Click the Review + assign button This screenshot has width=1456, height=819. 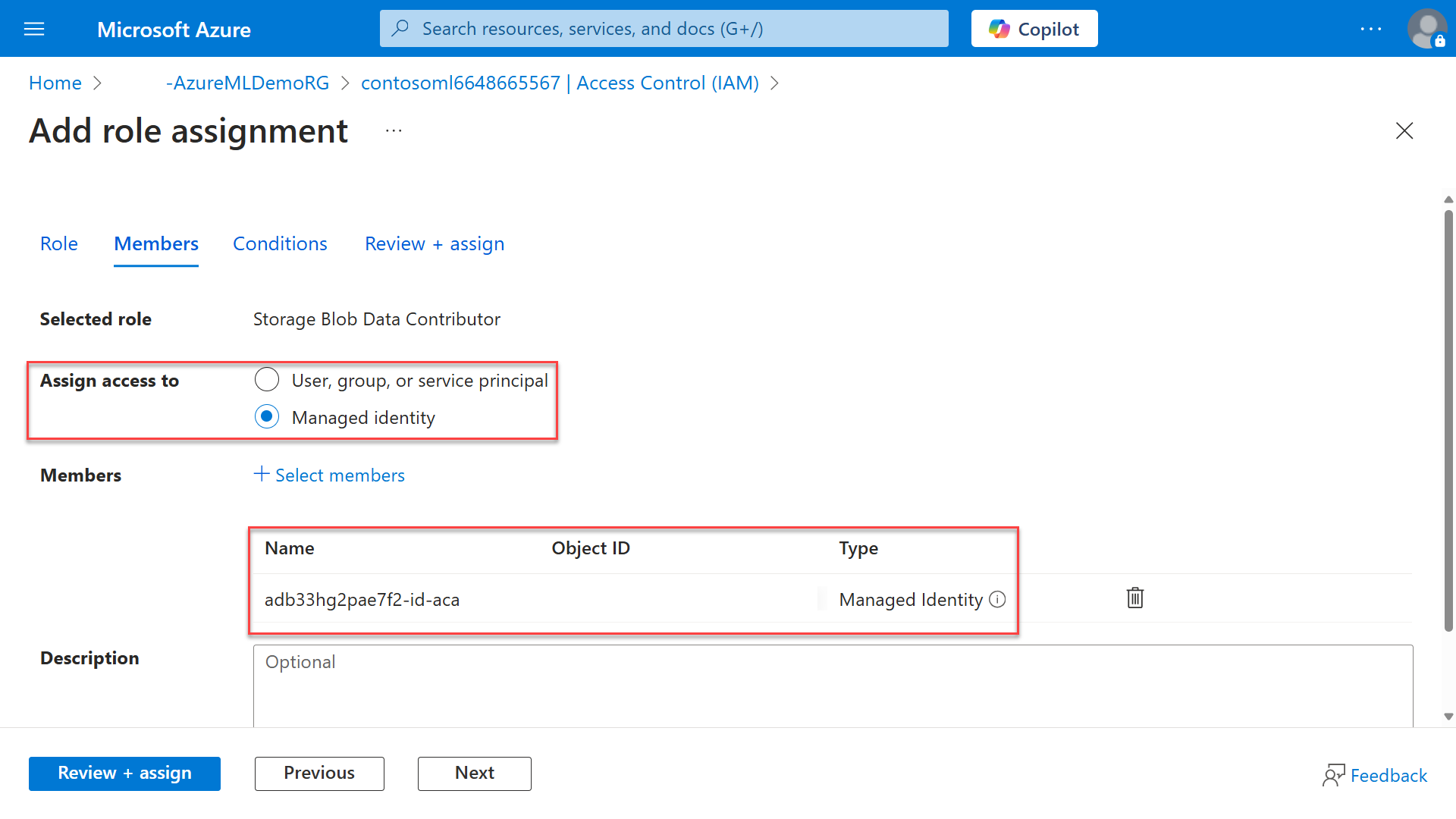click(124, 773)
